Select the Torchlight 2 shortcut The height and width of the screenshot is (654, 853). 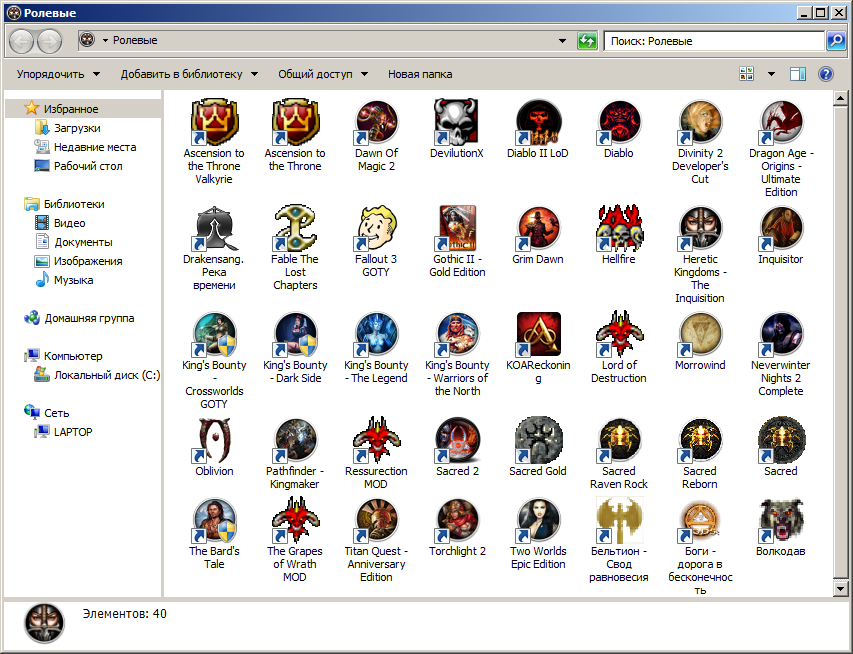pyautogui.click(x=457, y=527)
